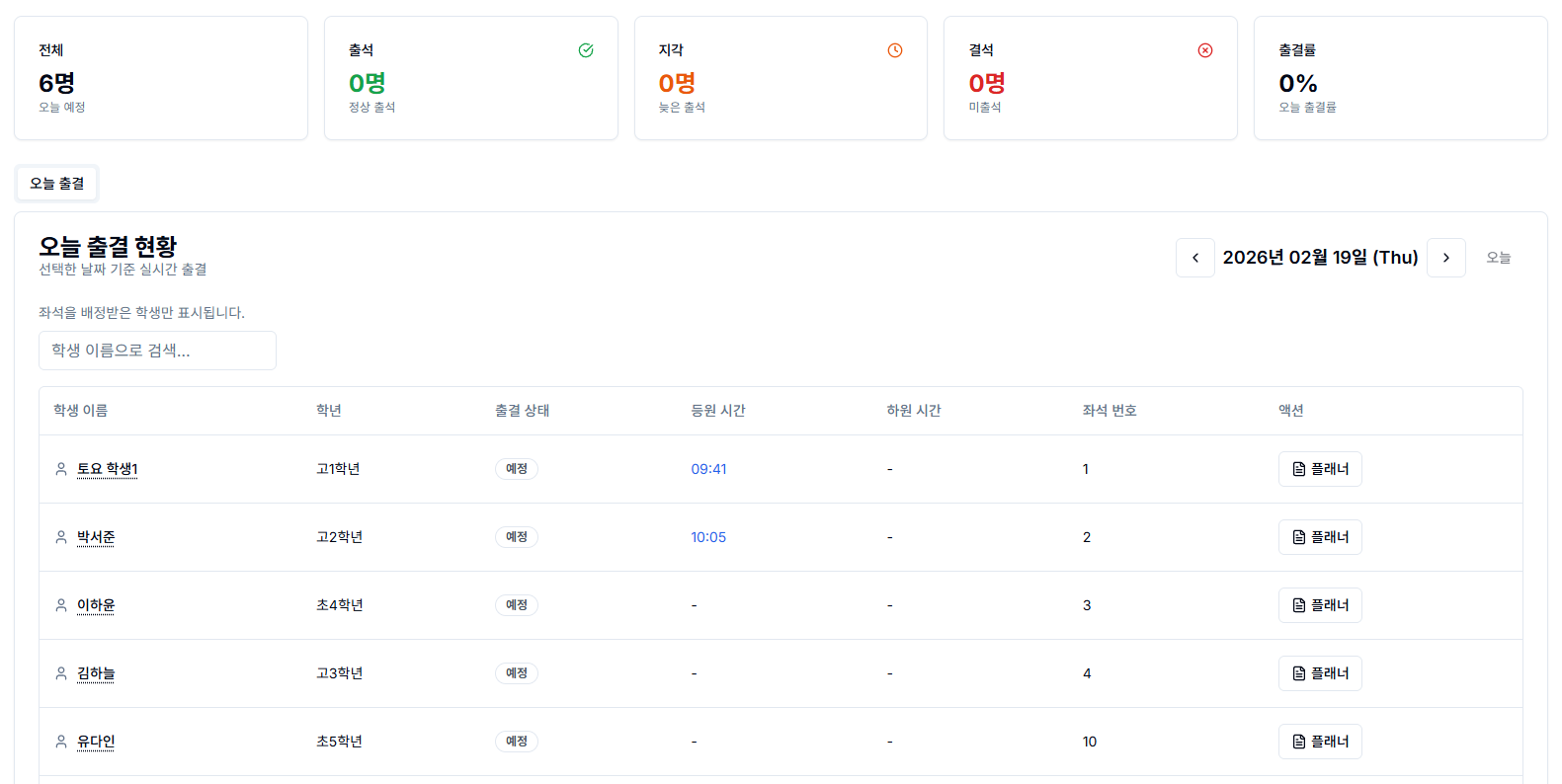Select the 오늘 출결 tab

coord(57,184)
